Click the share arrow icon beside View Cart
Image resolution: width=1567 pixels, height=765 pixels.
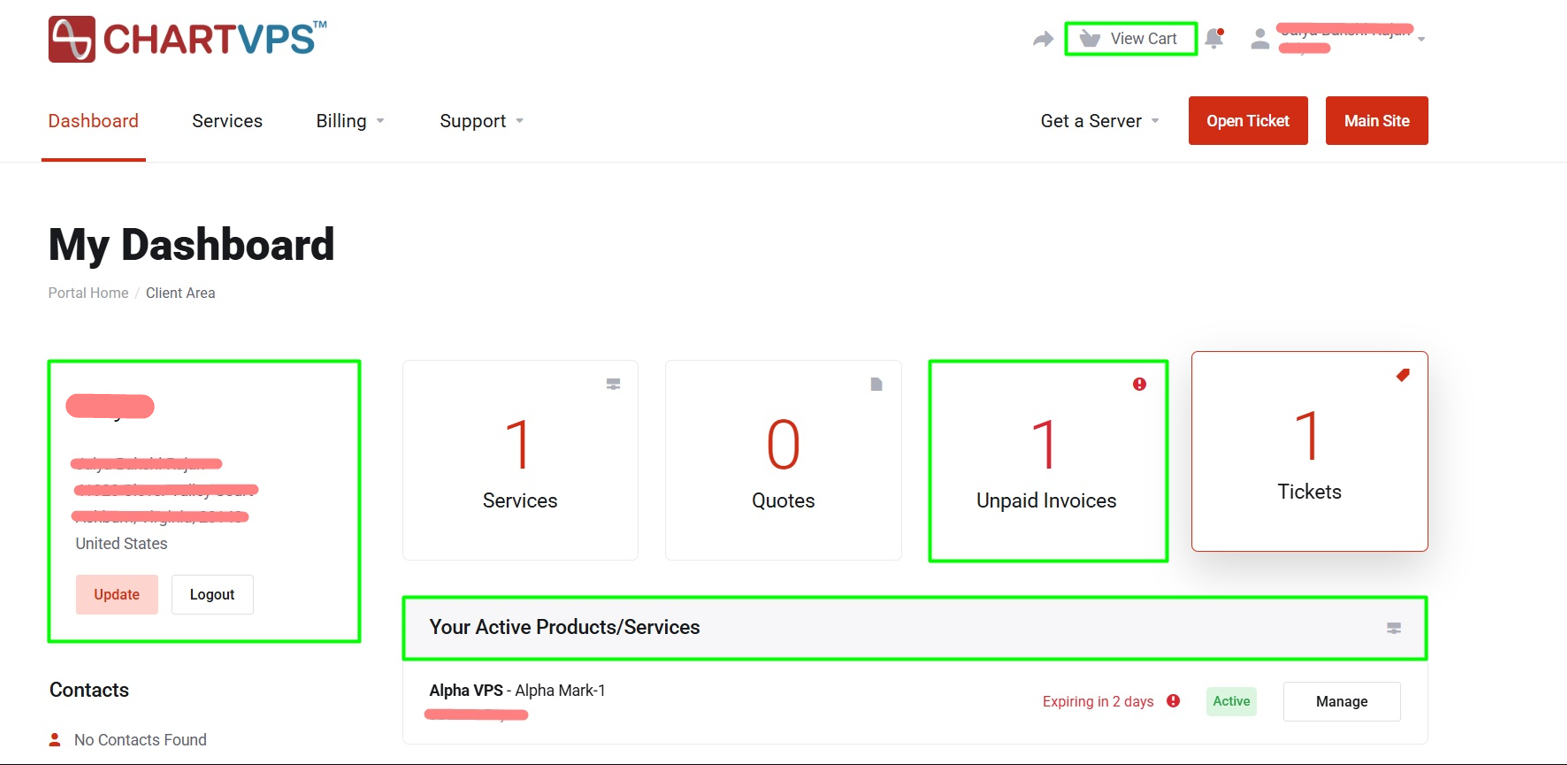(1043, 39)
